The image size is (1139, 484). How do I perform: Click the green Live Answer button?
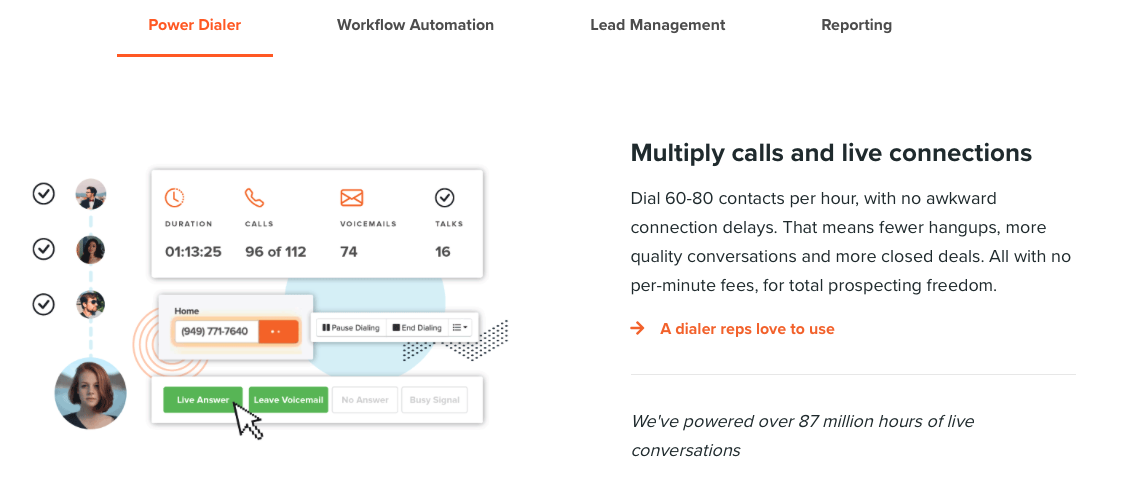tap(203, 400)
